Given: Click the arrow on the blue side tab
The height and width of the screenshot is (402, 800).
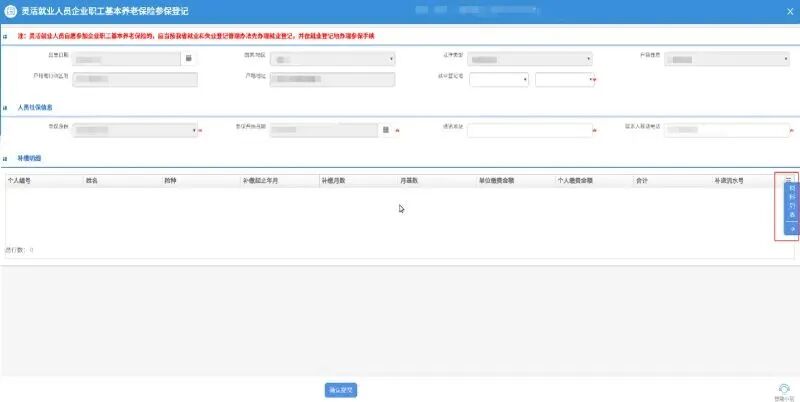Looking at the screenshot, I should point(792,229).
